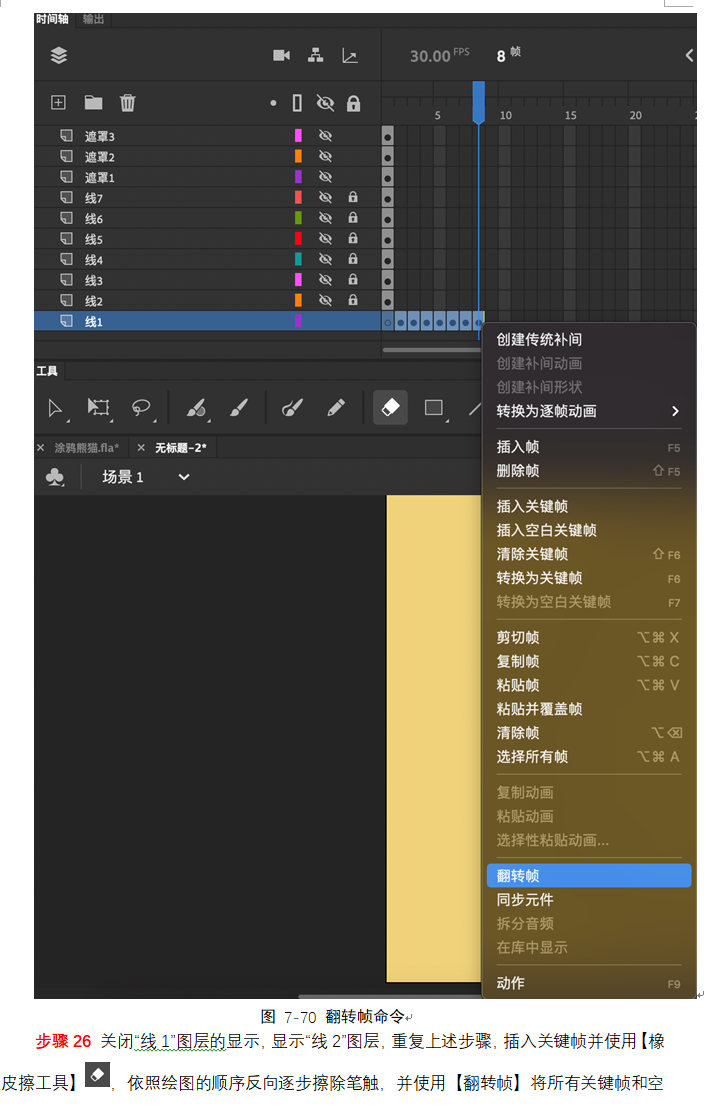Delete layer with trash icon
The image size is (709, 1119).
pos(128,103)
